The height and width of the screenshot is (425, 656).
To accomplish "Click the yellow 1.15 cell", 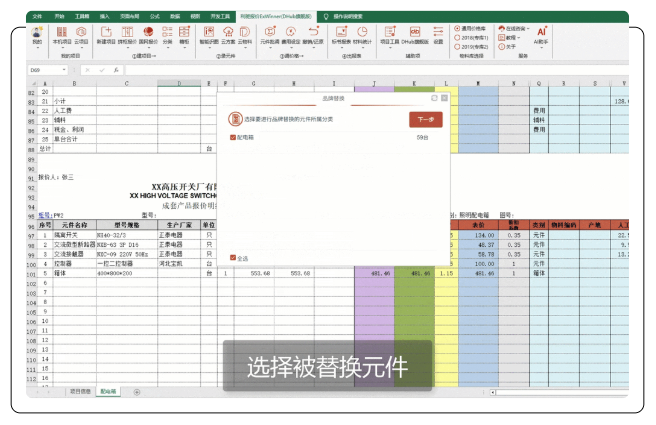I will (x=446, y=273).
